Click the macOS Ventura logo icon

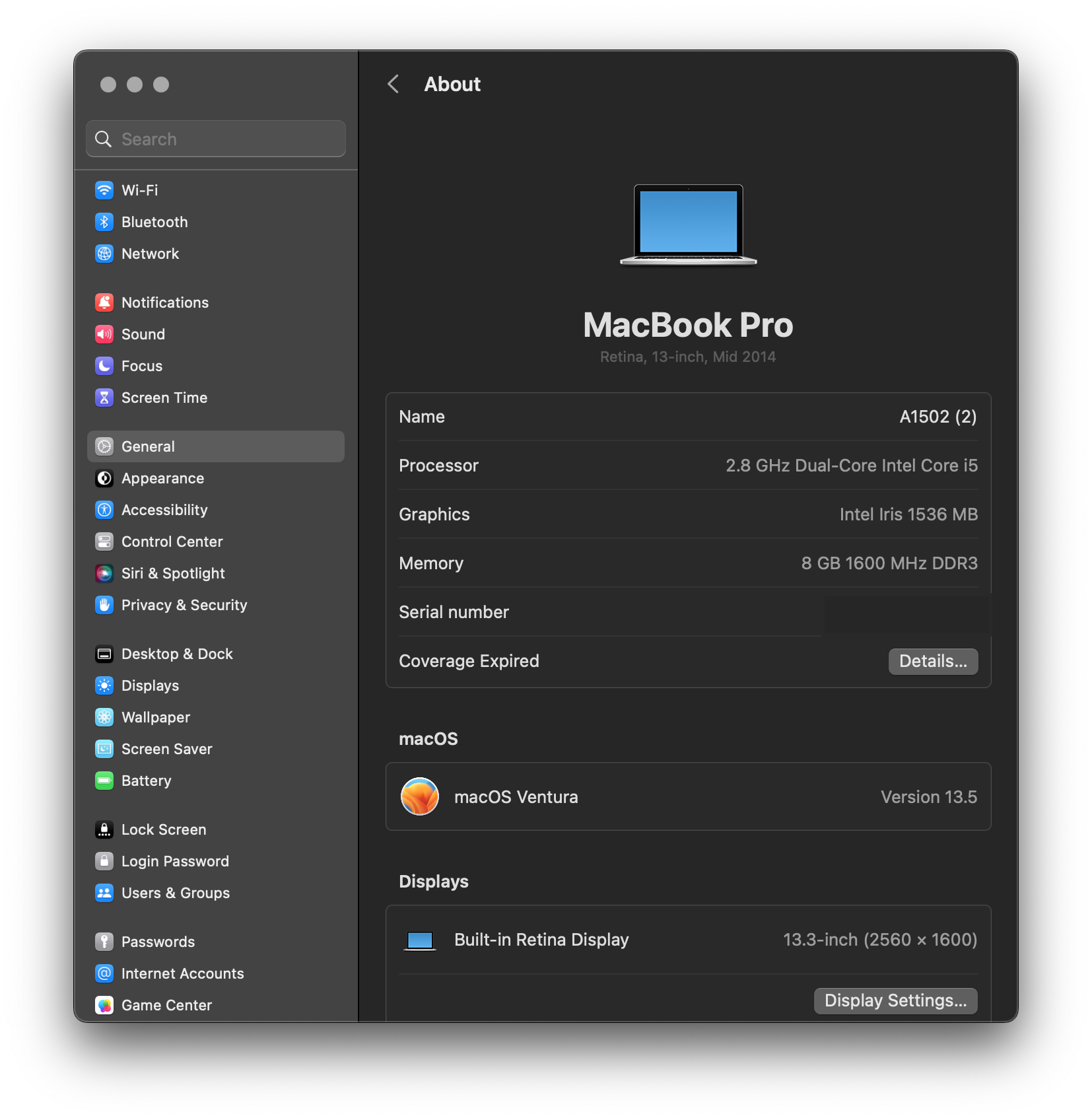[420, 796]
